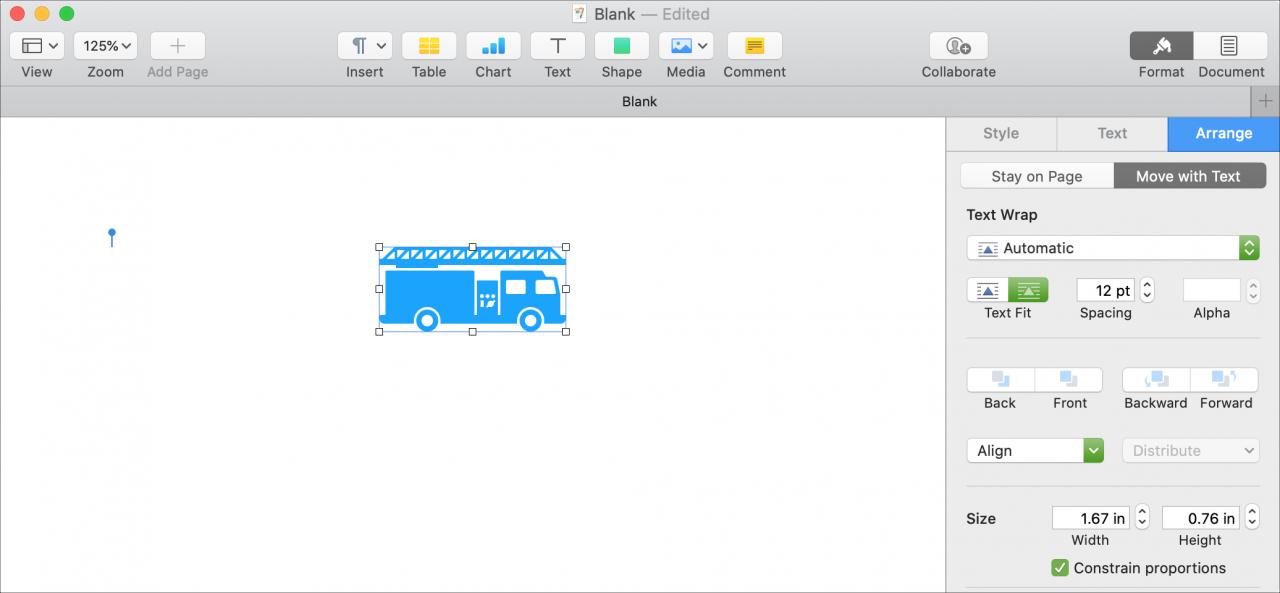Click the Spacing 12 pt field
Image resolution: width=1280 pixels, height=593 pixels.
(1105, 290)
